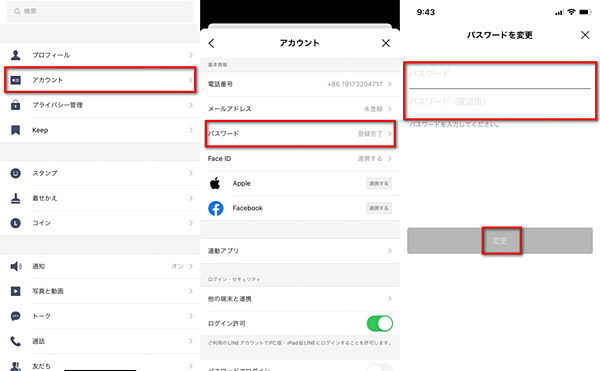Image resolution: width=600 pixels, height=371 pixels.
Task: Expand the Face ID row chevron
Action: click(x=390, y=158)
